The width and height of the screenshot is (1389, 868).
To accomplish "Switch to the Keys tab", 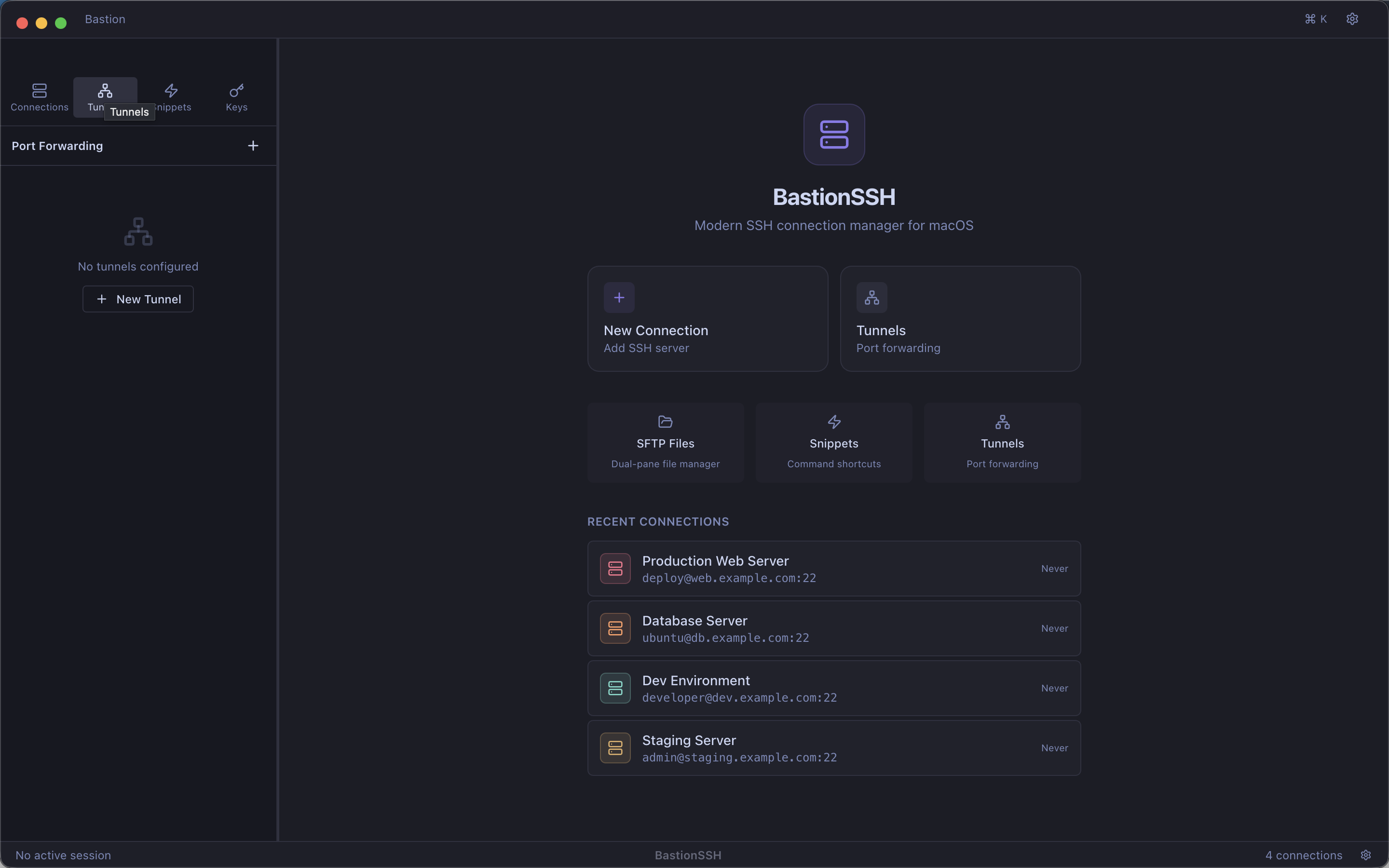I will (x=236, y=97).
